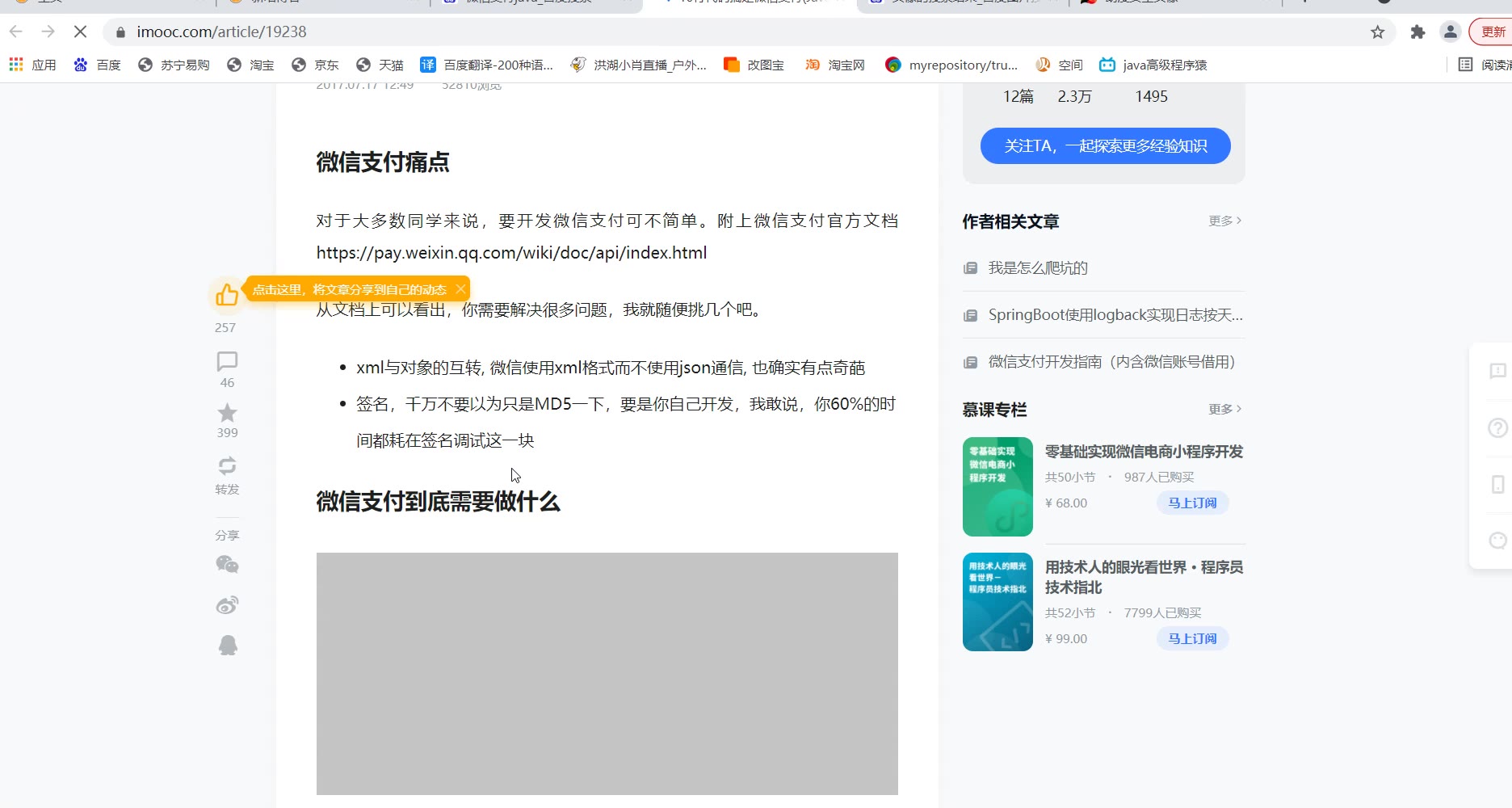Bookmark this page with star icon
1512x808 pixels.
click(1377, 32)
